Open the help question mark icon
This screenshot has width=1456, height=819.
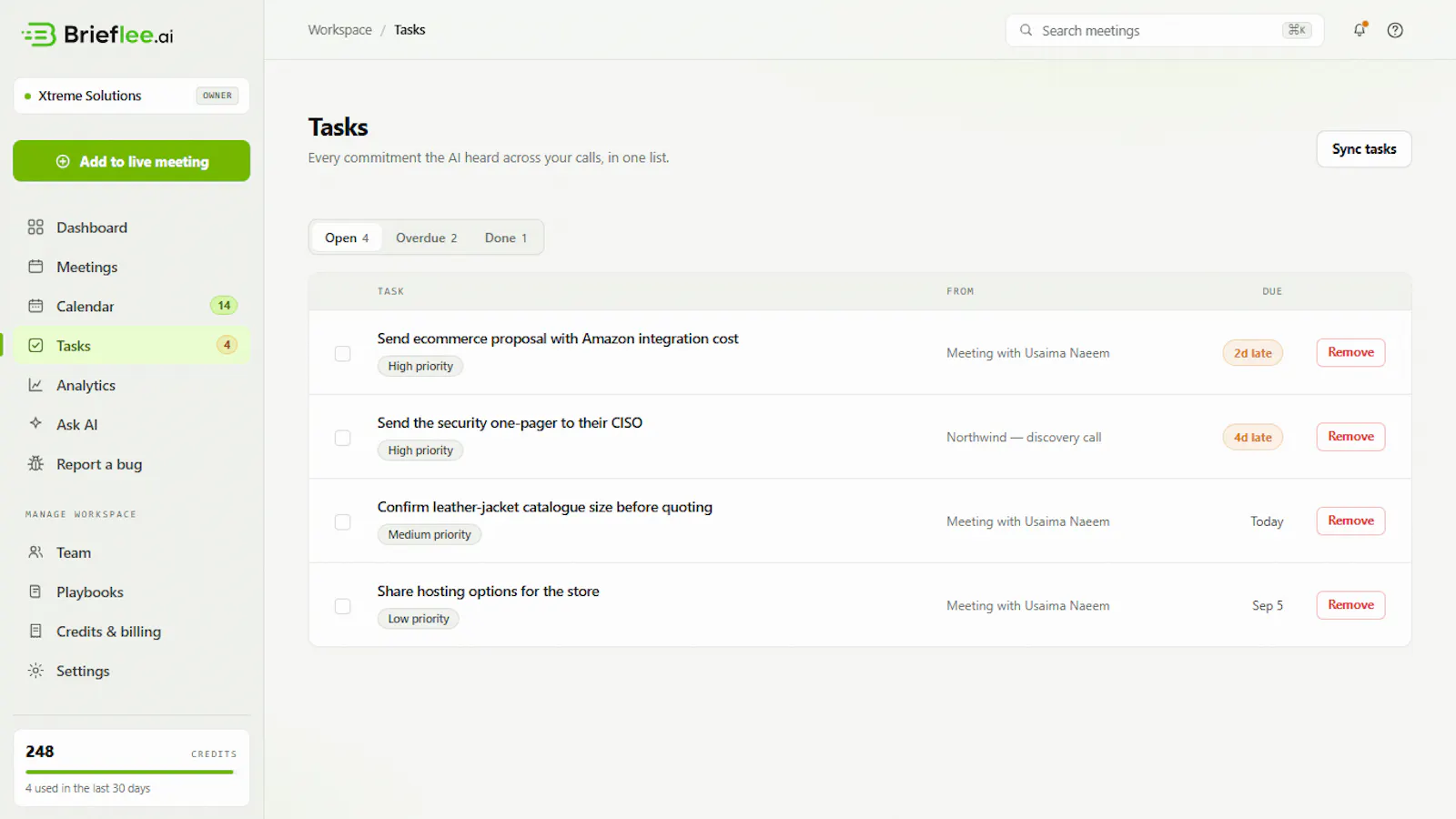coord(1395,30)
